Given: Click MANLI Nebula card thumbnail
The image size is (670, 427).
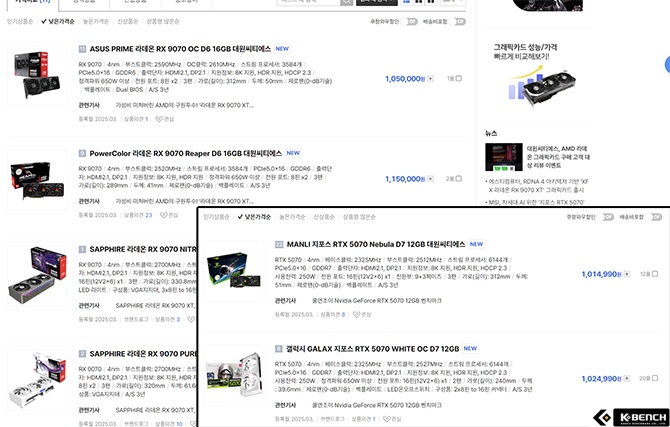Looking at the screenshot, I should (x=233, y=271).
